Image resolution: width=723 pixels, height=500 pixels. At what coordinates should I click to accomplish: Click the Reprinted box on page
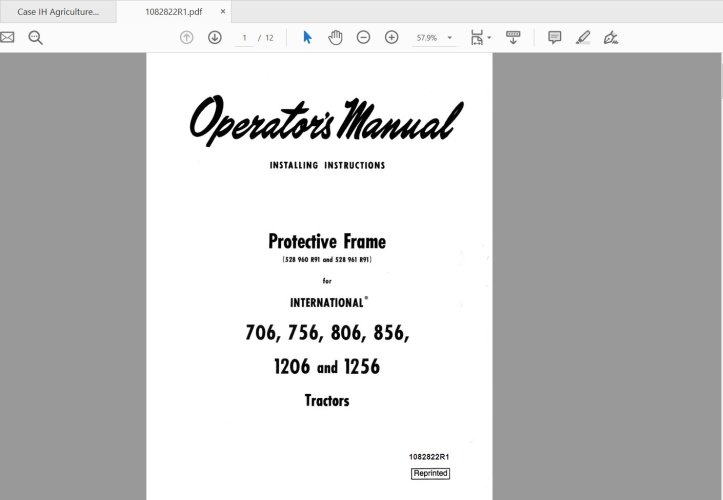[x=430, y=473]
